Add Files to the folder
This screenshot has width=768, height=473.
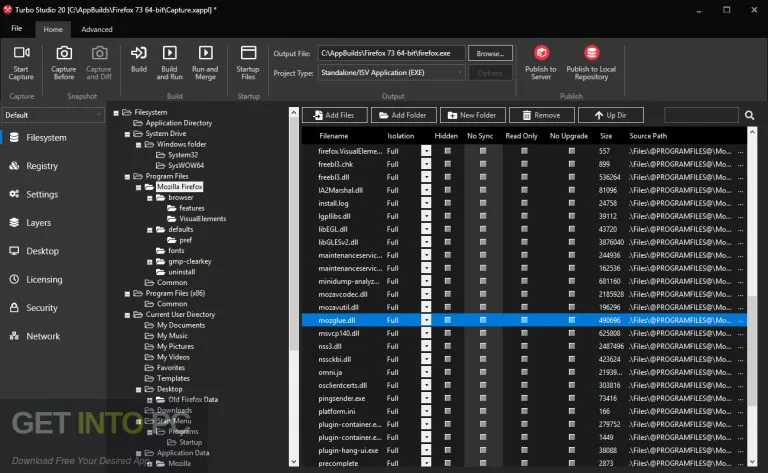pos(335,115)
